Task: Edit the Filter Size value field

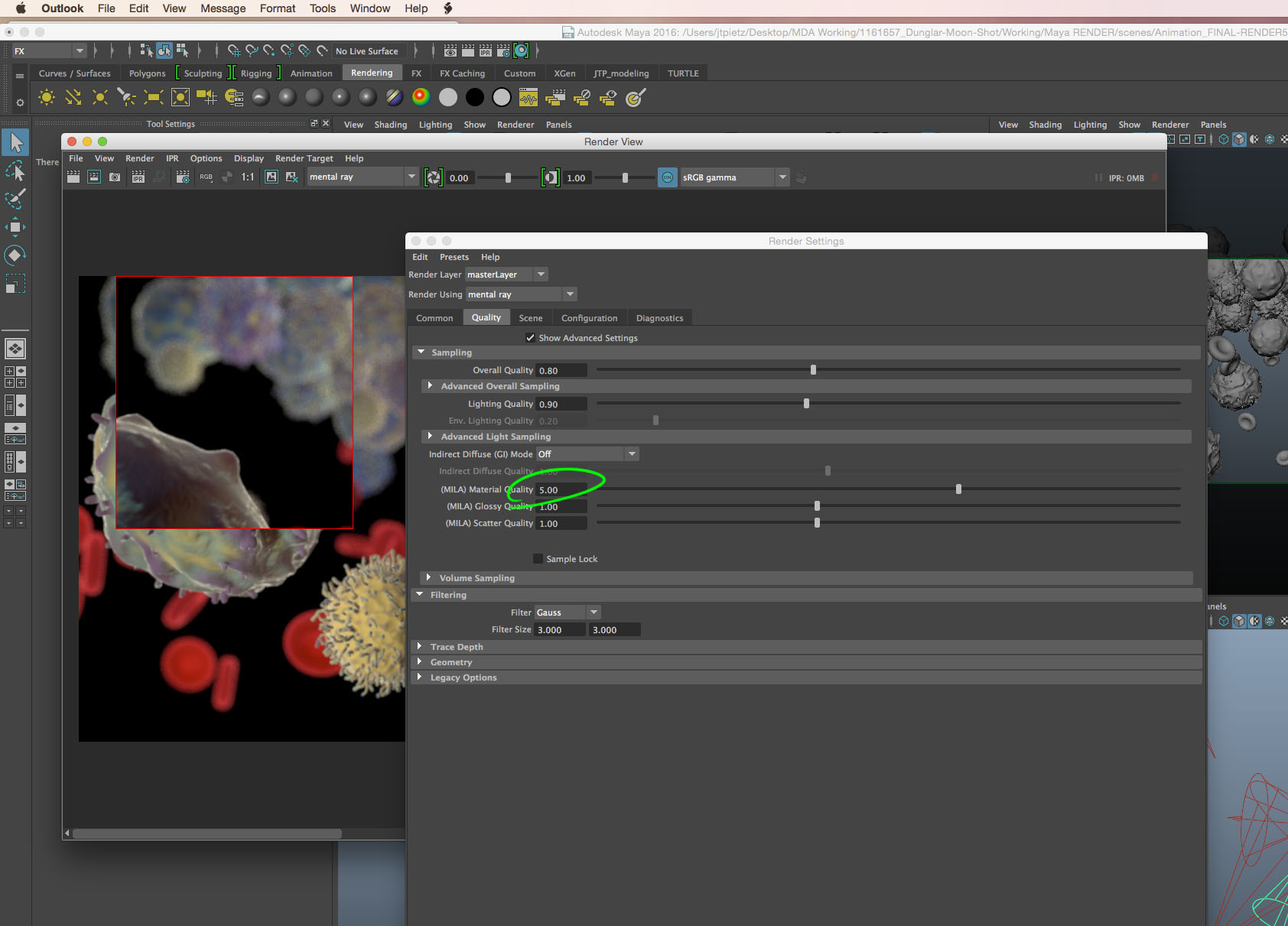Action: 559,629
